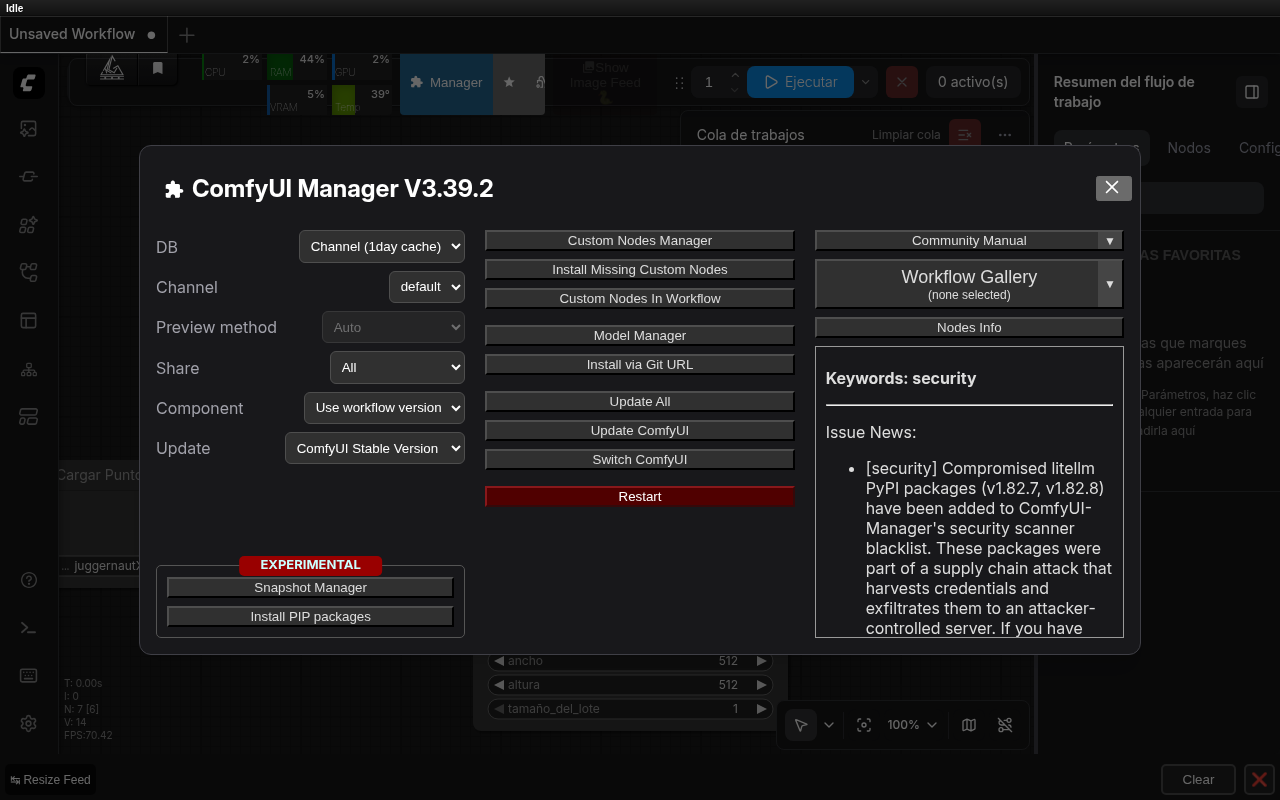Click the red cancel X button beside Ejecutar
This screenshot has height=800, width=1280.
coord(902,82)
